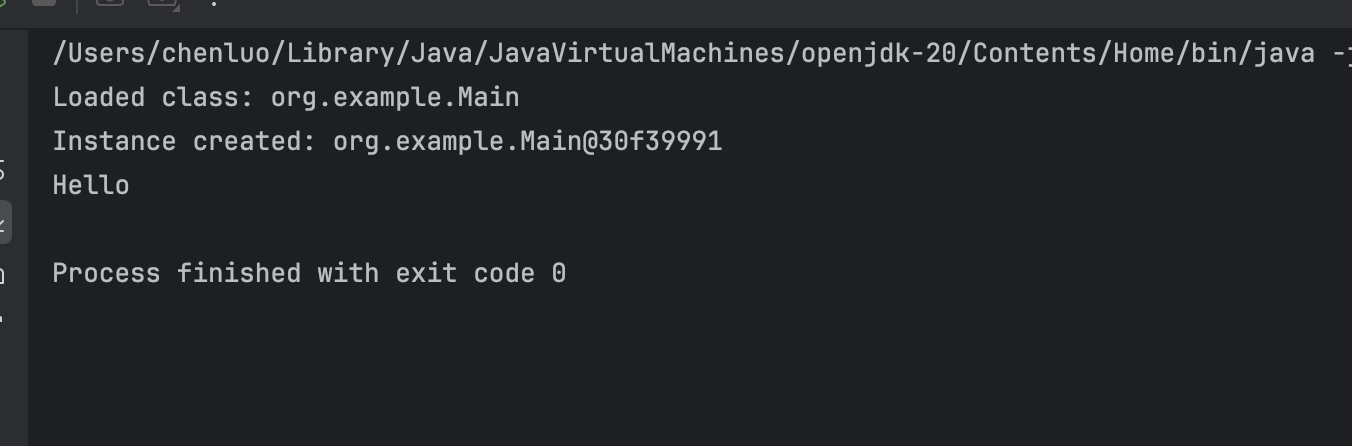
Task: Click the first toolbar icon after the separator
Action: pos(110,3)
